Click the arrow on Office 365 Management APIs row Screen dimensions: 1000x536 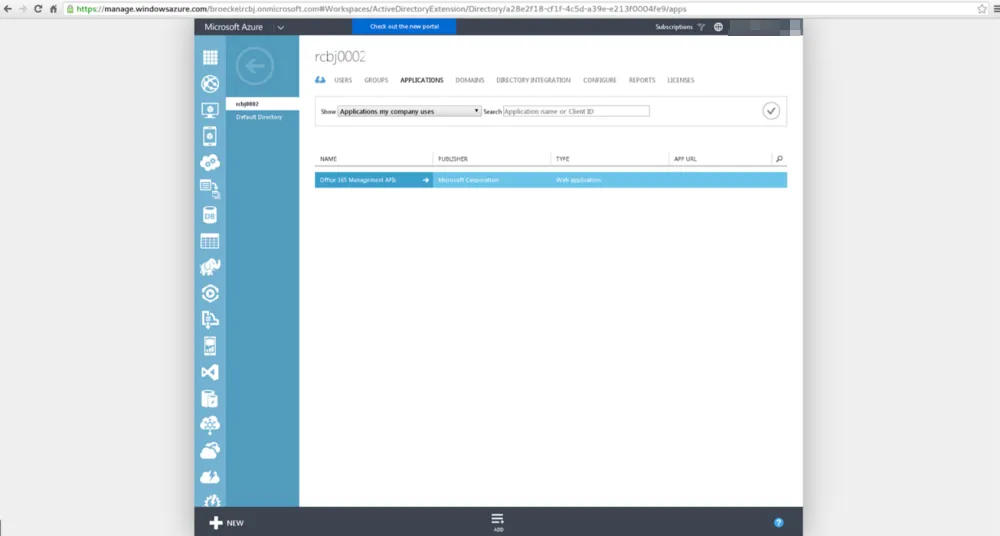(x=425, y=180)
